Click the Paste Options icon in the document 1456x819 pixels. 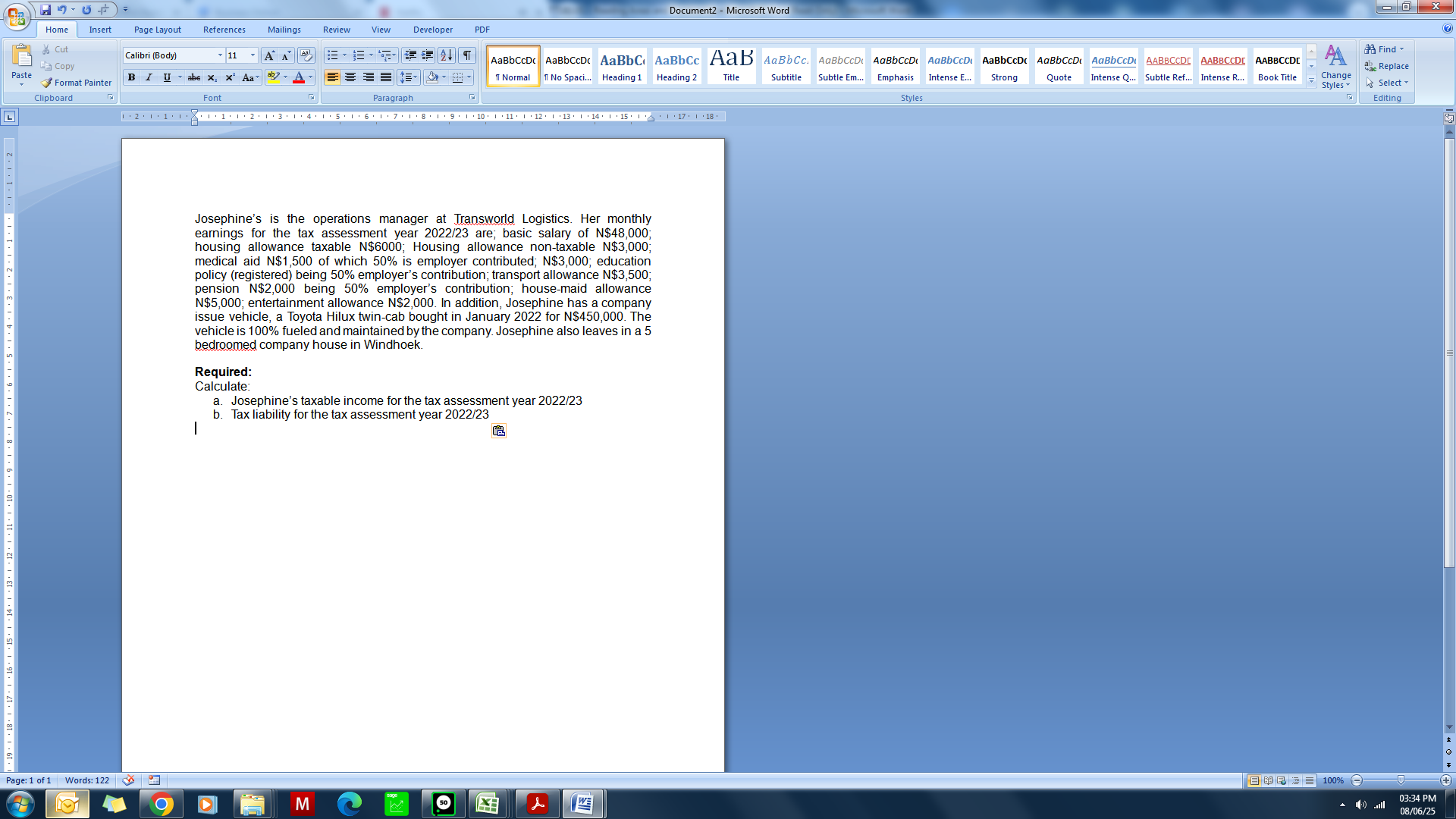498,431
